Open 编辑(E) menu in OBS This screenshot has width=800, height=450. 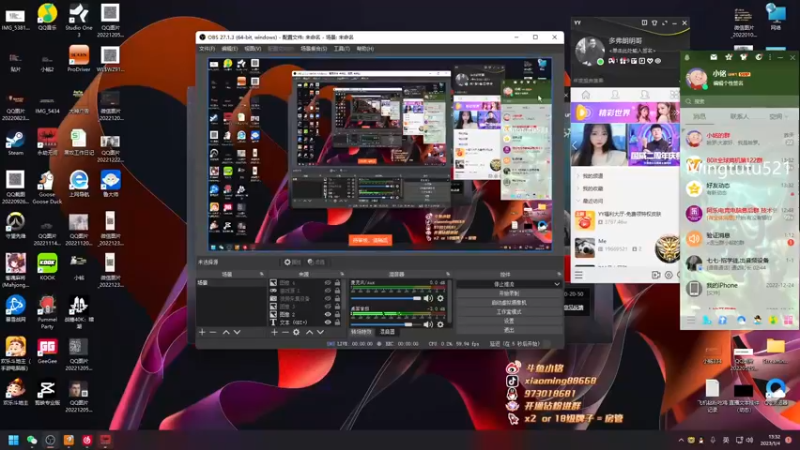[x=230, y=48]
